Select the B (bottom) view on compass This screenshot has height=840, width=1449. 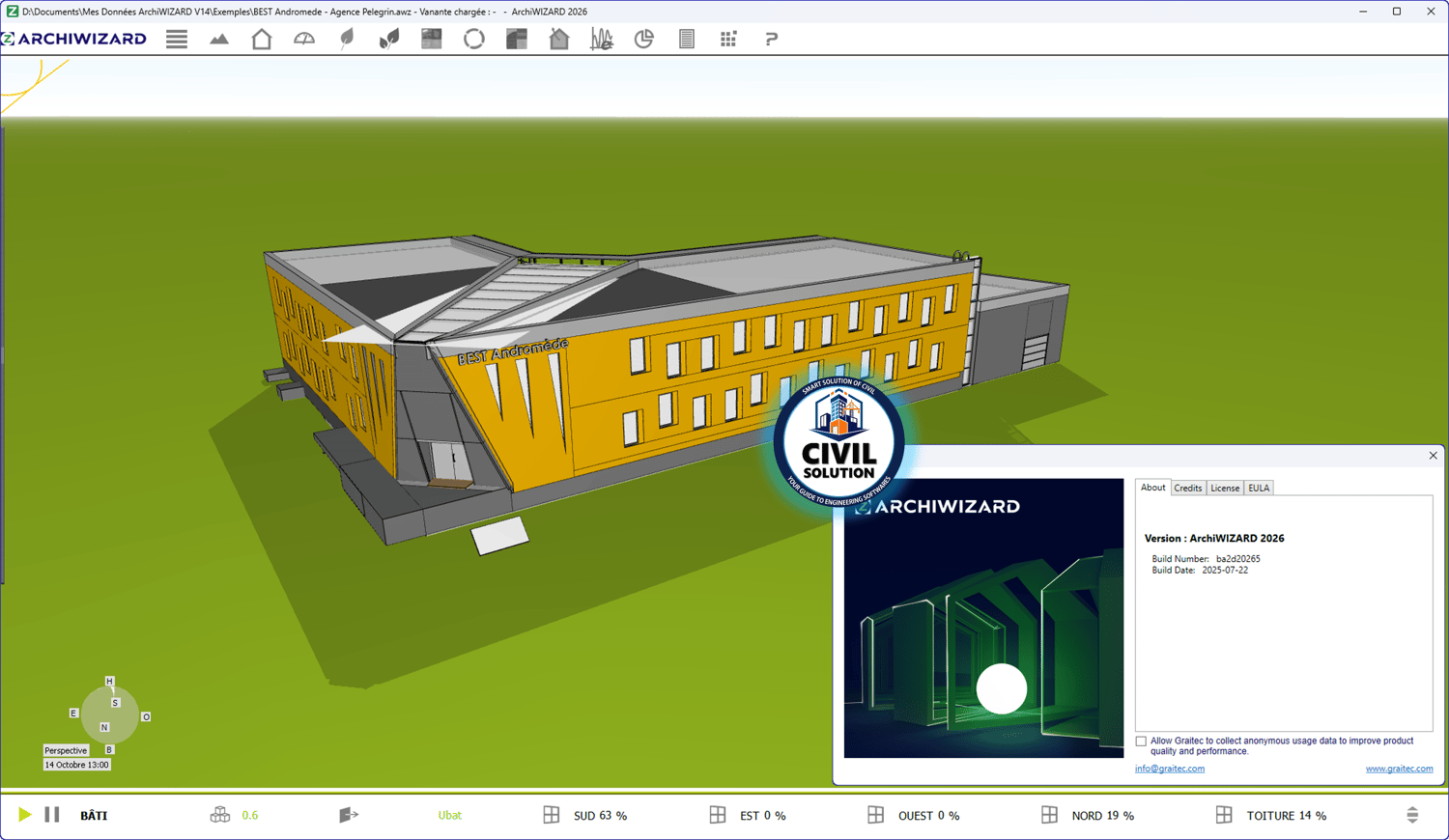pyautogui.click(x=109, y=750)
